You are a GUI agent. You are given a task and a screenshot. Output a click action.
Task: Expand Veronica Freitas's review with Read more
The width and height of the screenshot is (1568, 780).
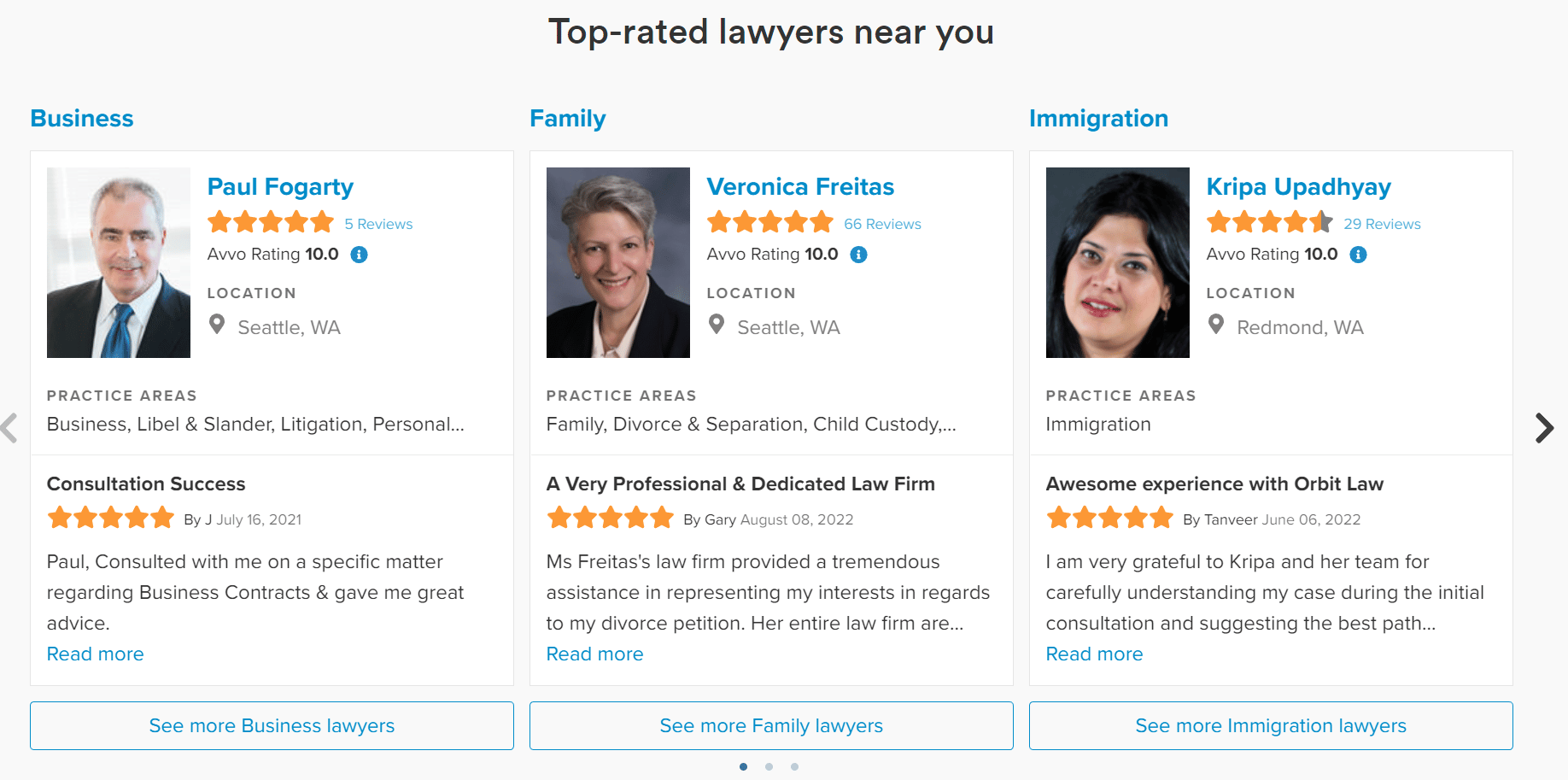[595, 654]
